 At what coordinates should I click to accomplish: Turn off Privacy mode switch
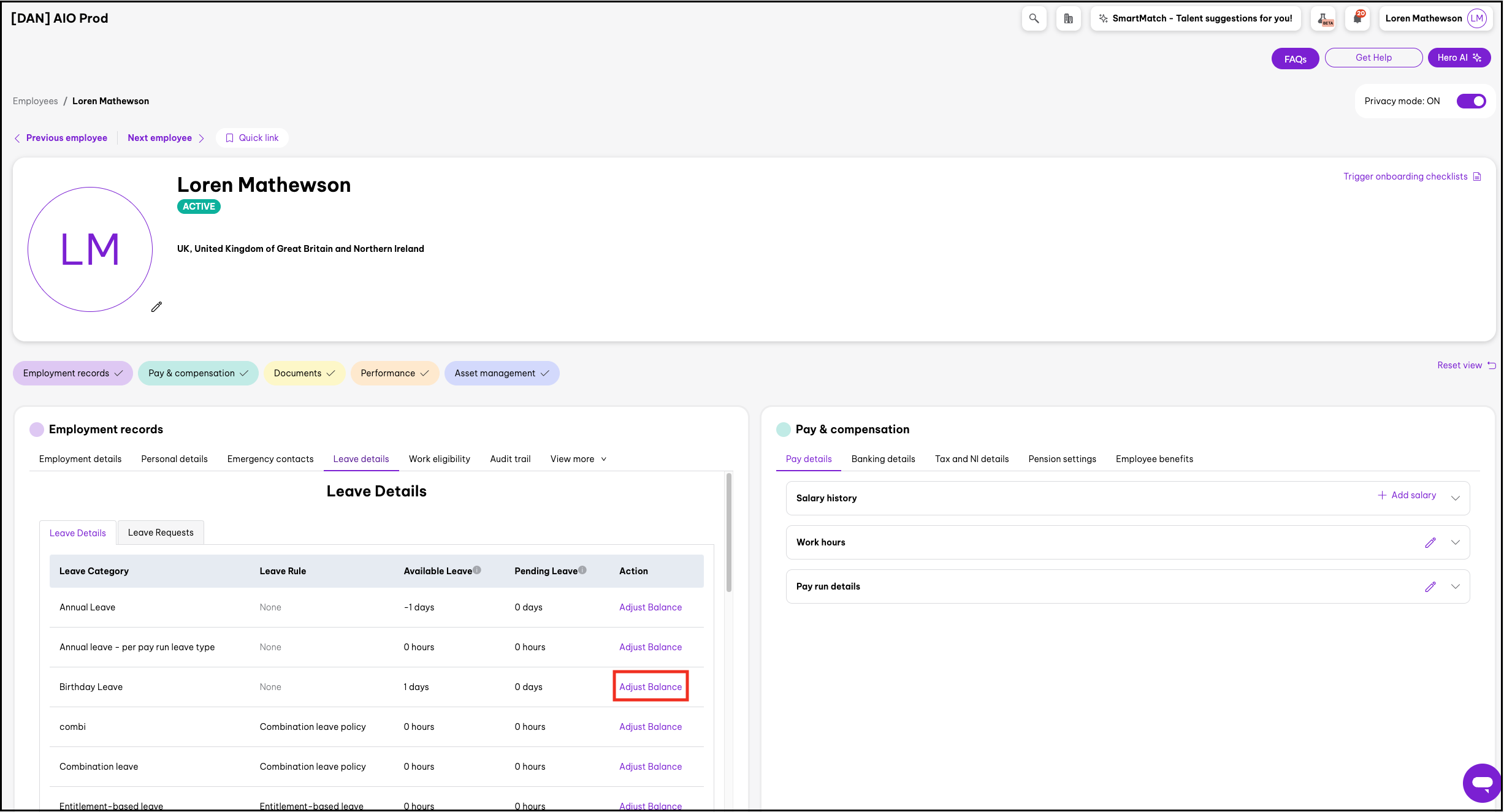click(x=1471, y=101)
